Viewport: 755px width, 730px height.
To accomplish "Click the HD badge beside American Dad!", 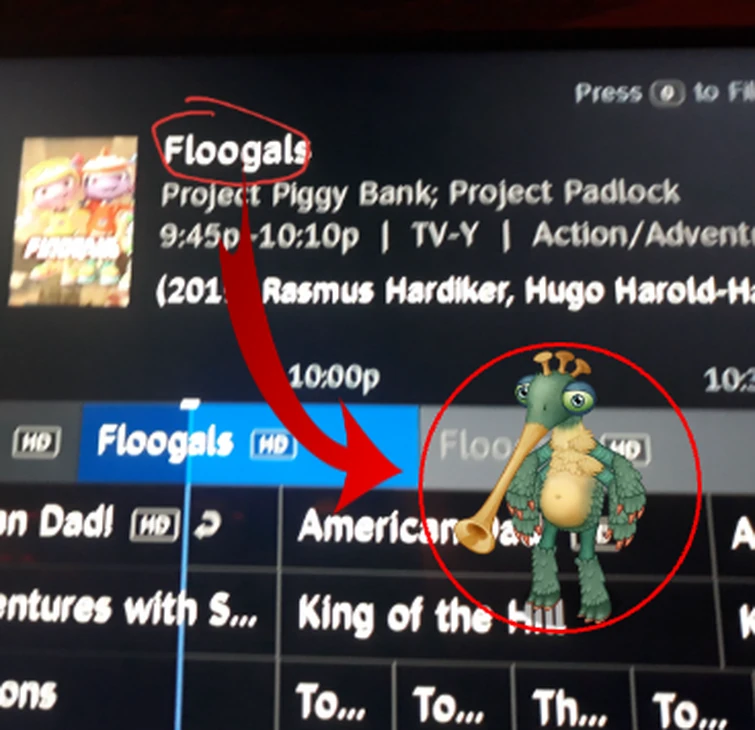I will [x=155, y=524].
